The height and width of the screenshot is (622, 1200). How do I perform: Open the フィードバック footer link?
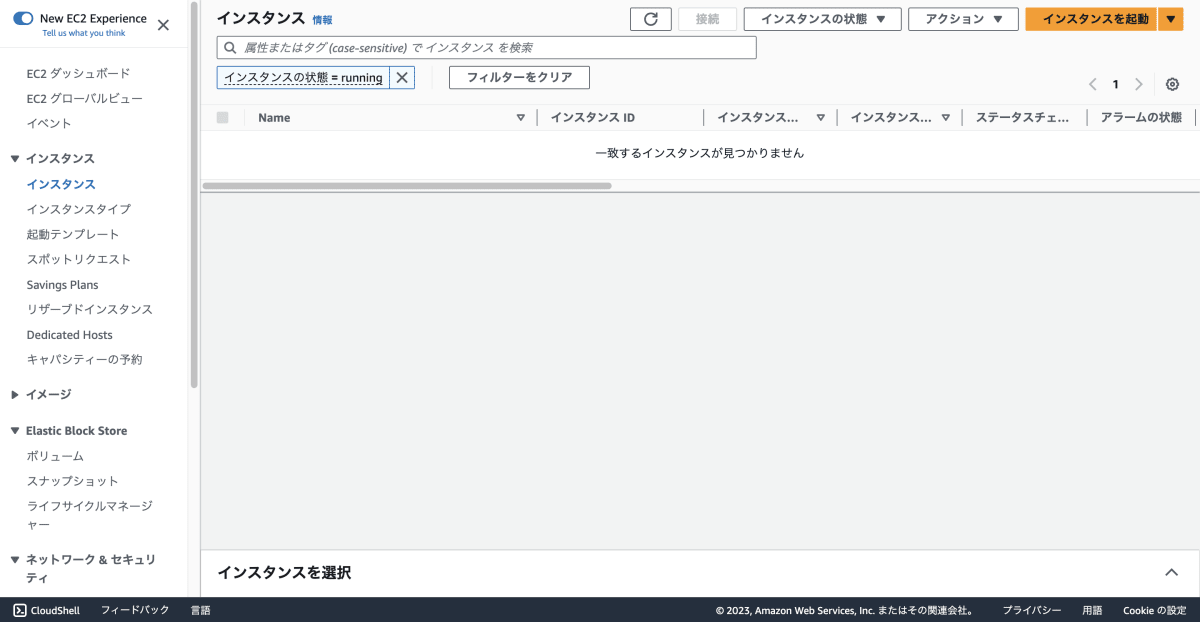pyautogui.click(x=135, y=610)
